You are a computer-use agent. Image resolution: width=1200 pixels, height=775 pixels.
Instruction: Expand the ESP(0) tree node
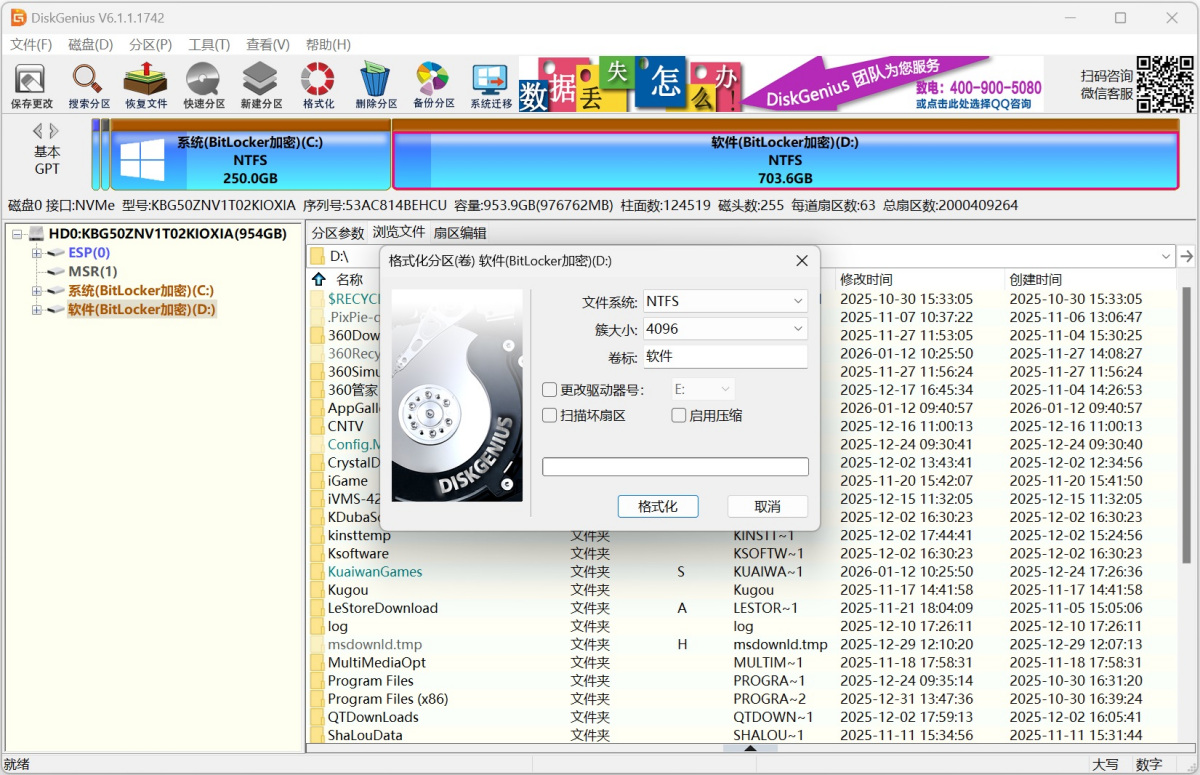(37, 253)
